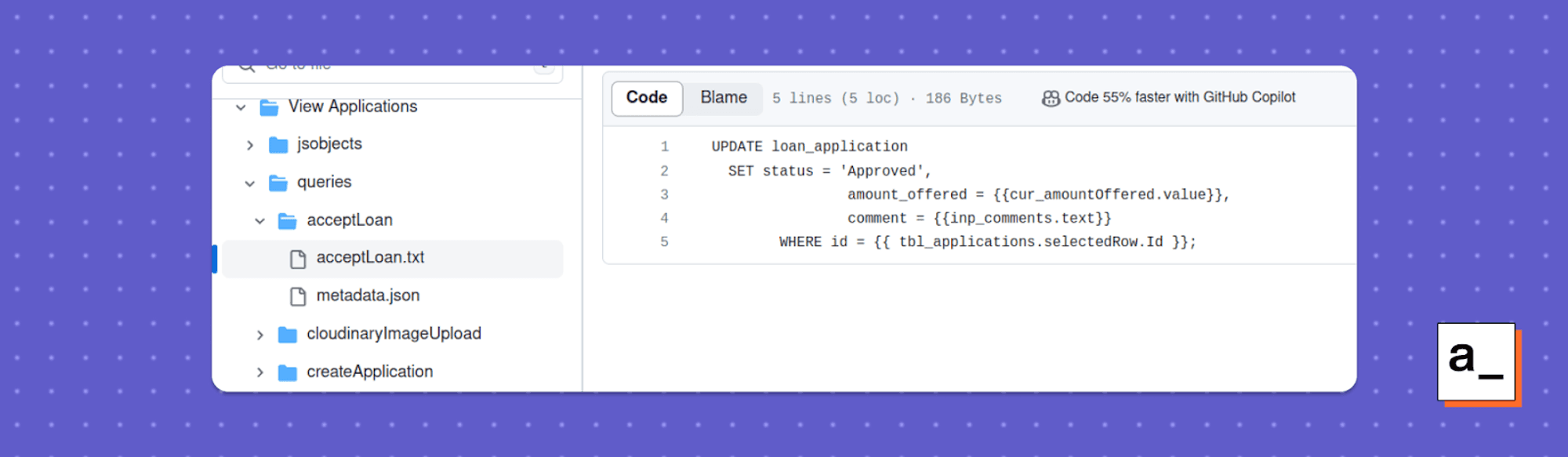Expand the createApplication folder chevron

[x=260, y=372]
